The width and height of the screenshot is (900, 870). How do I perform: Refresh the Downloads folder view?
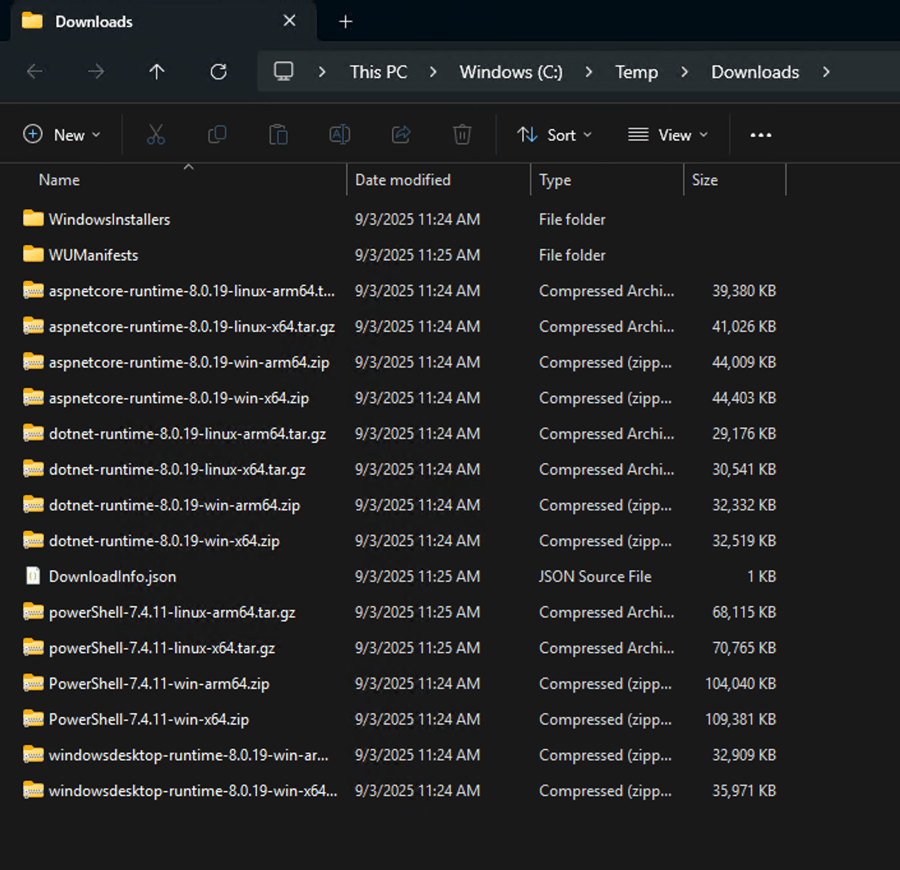coord(219,72)
